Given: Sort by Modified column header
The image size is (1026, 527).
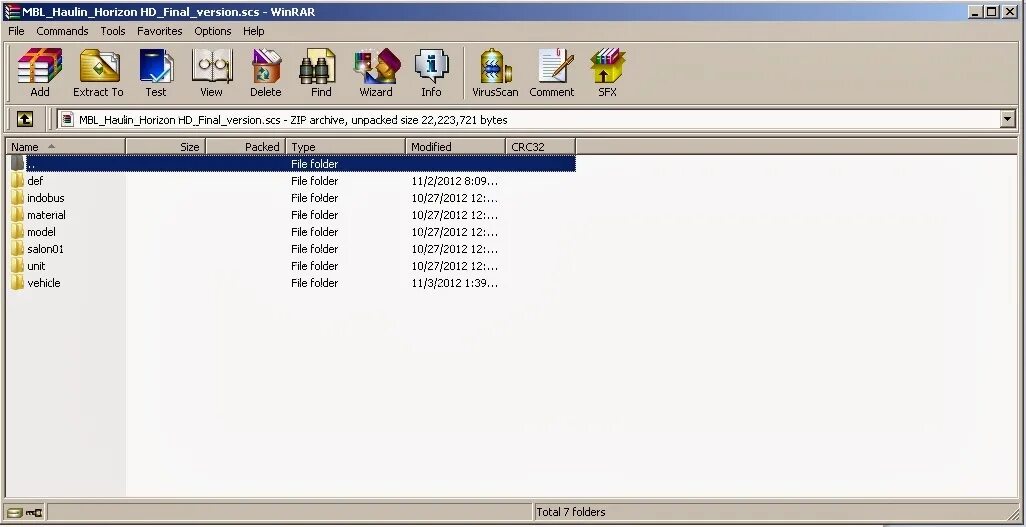Looking at the screenshot, I should pos(456,147).
